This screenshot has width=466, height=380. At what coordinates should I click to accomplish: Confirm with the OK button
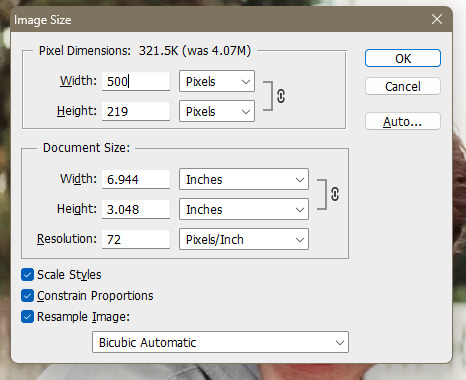coord(403,58)
